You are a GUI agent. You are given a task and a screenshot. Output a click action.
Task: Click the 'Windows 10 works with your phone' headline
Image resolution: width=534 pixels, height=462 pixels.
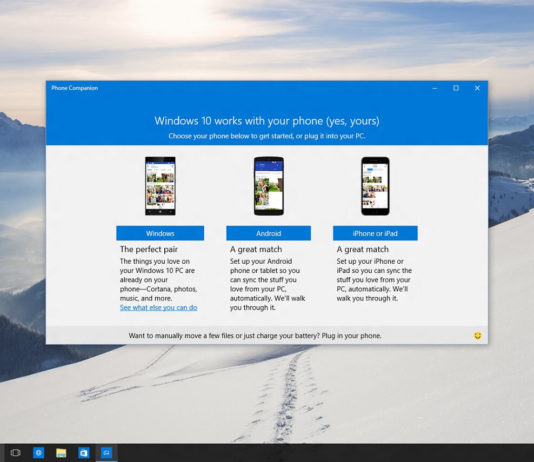tap(267, 121)
